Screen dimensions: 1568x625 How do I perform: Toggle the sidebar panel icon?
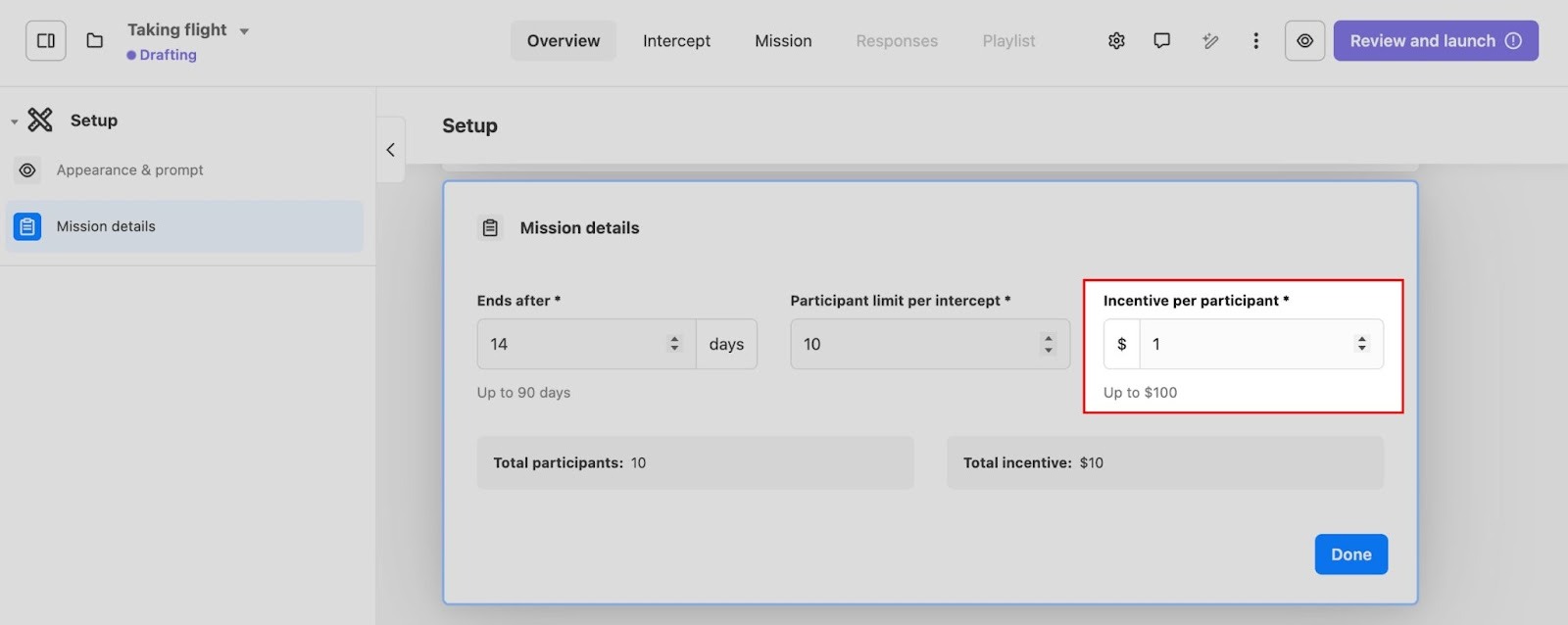(x=46, y=41)
